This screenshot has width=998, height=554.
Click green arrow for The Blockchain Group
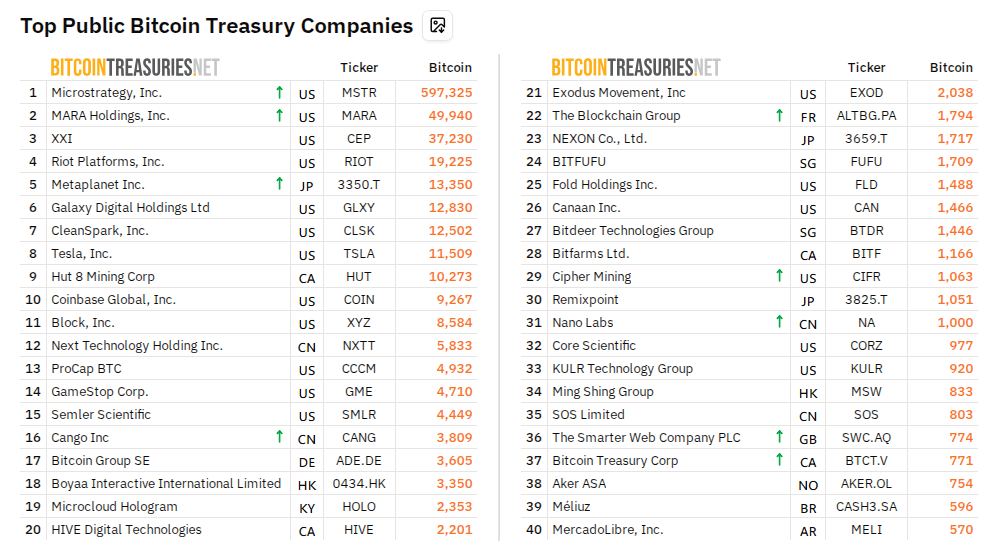(x=779, y=115)
